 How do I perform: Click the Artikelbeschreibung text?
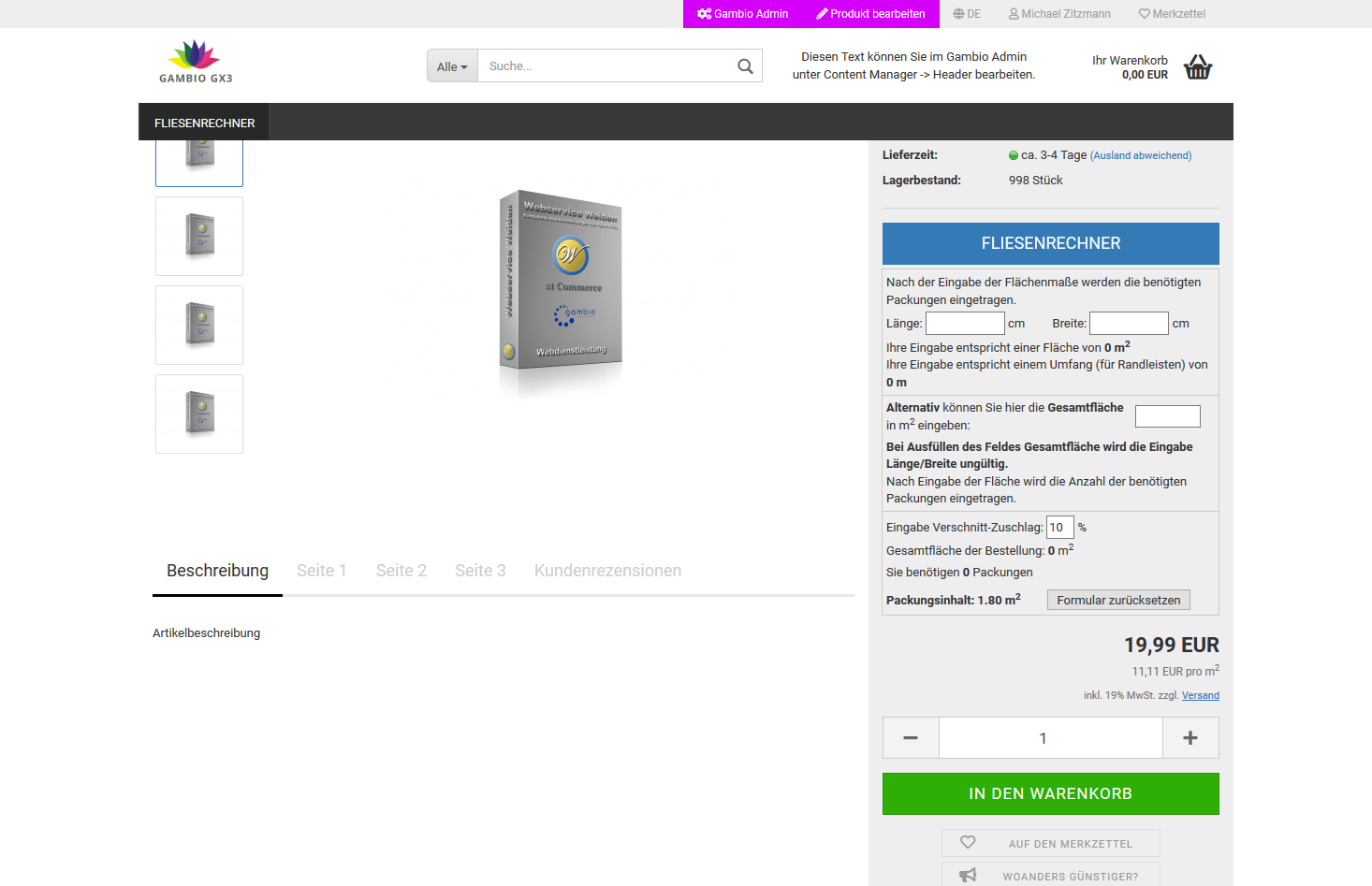pos(207,633)
